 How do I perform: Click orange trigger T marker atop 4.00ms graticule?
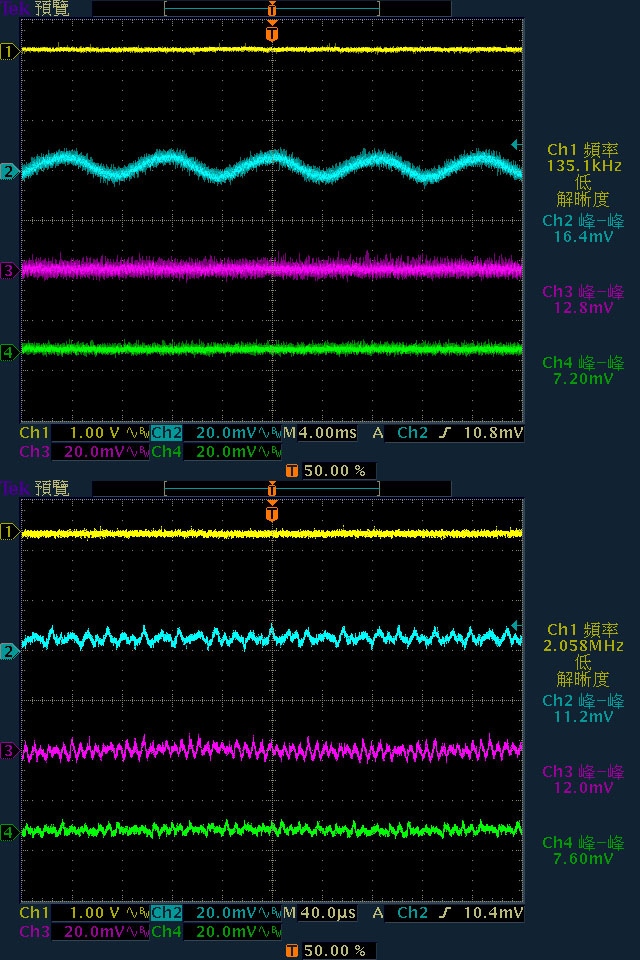click(x=272, y=32)
